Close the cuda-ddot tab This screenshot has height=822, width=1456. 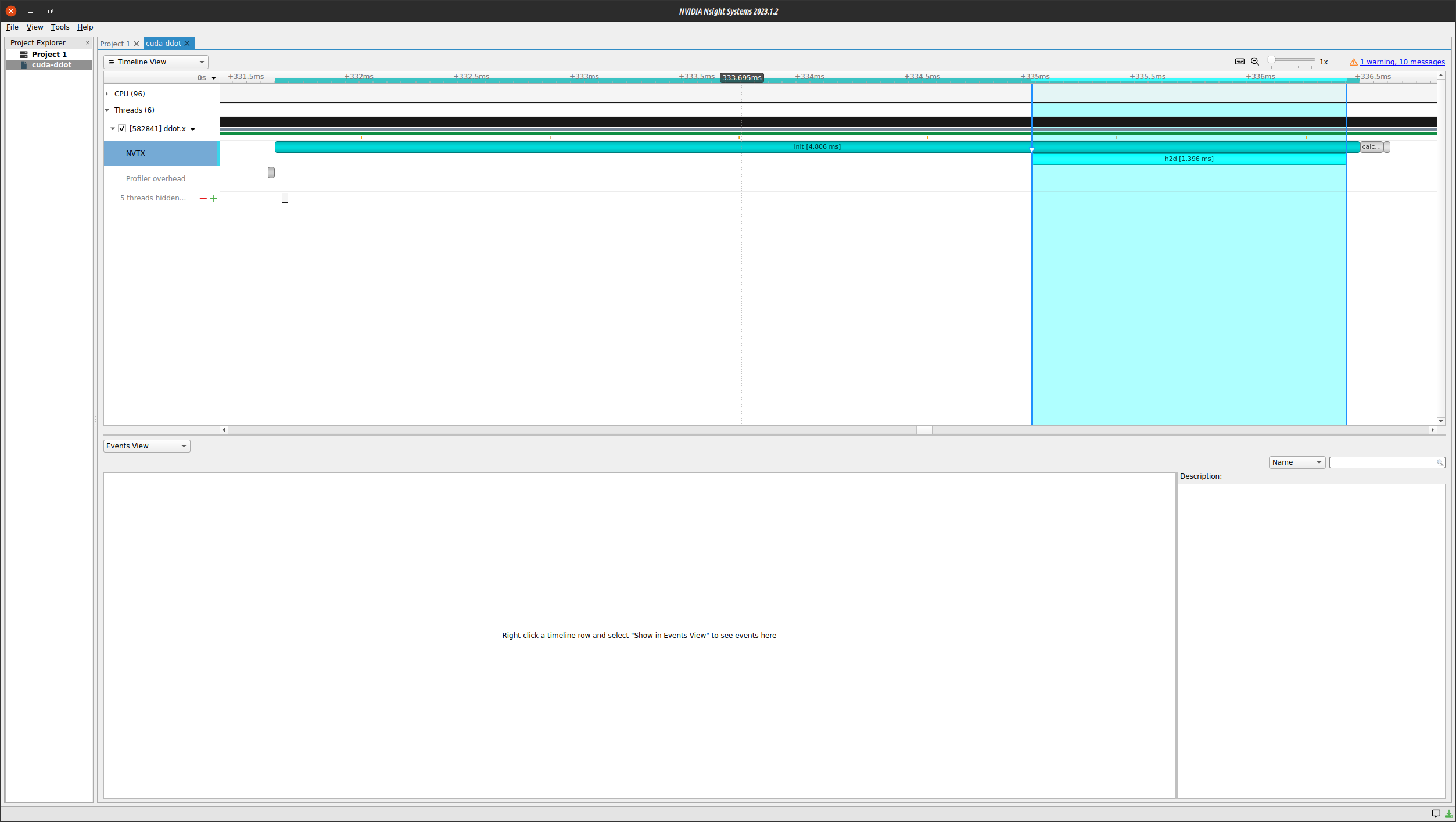point(187,44)
